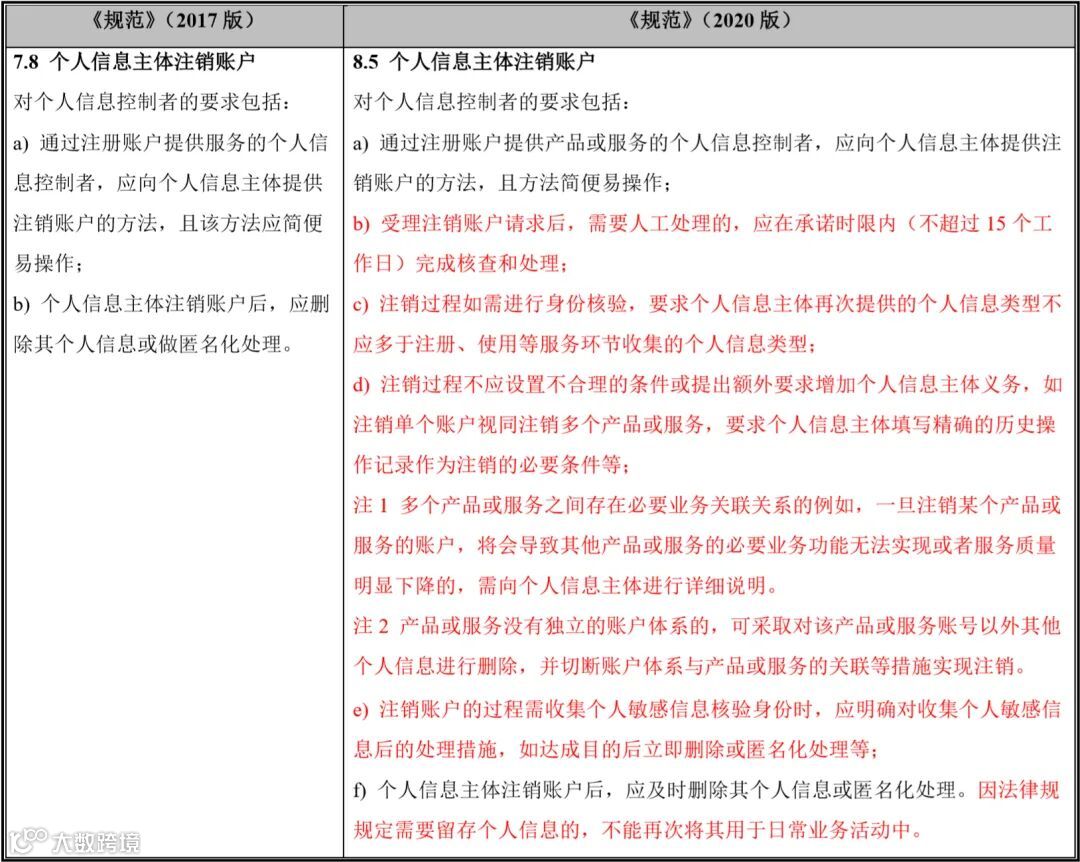Click red item d) 注销过程不应设置不合理的条件
The height and width of the screenshot is (862, 1080).
pyautogui.click(x=707, y=384)
